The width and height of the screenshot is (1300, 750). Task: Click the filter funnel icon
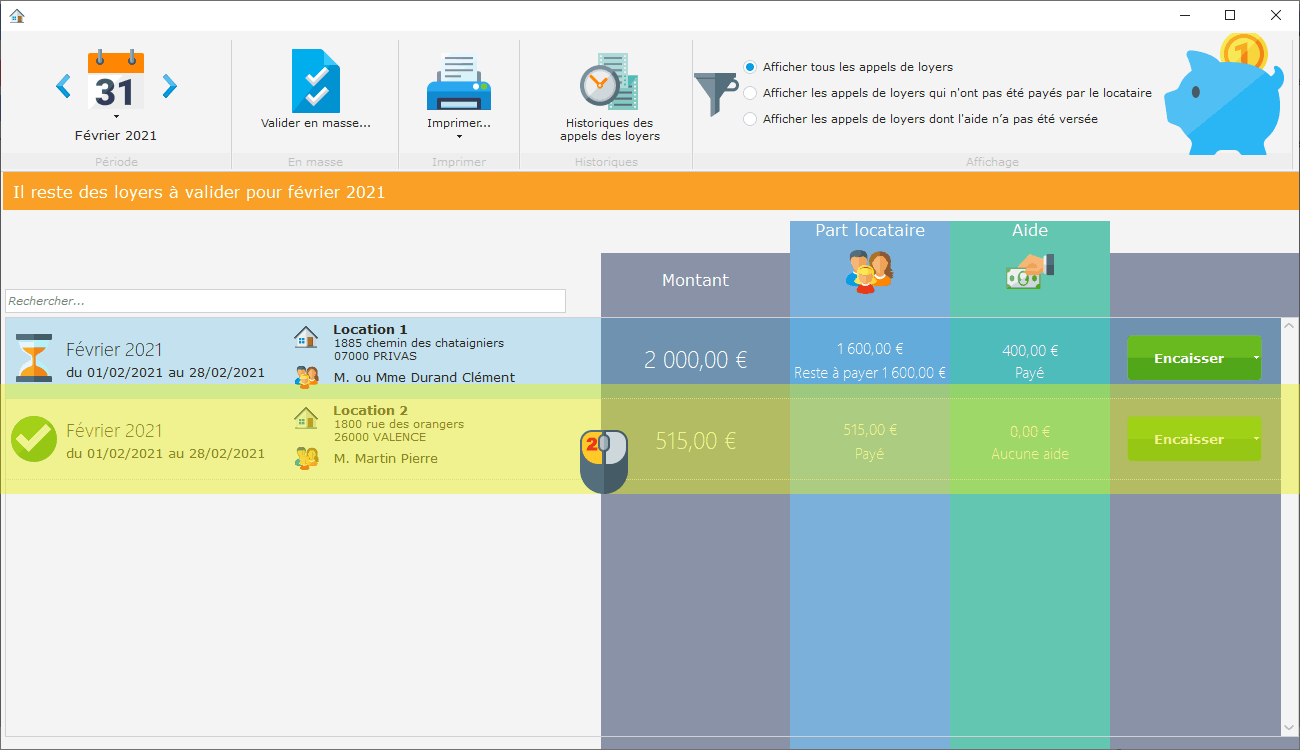click(716, 94)
